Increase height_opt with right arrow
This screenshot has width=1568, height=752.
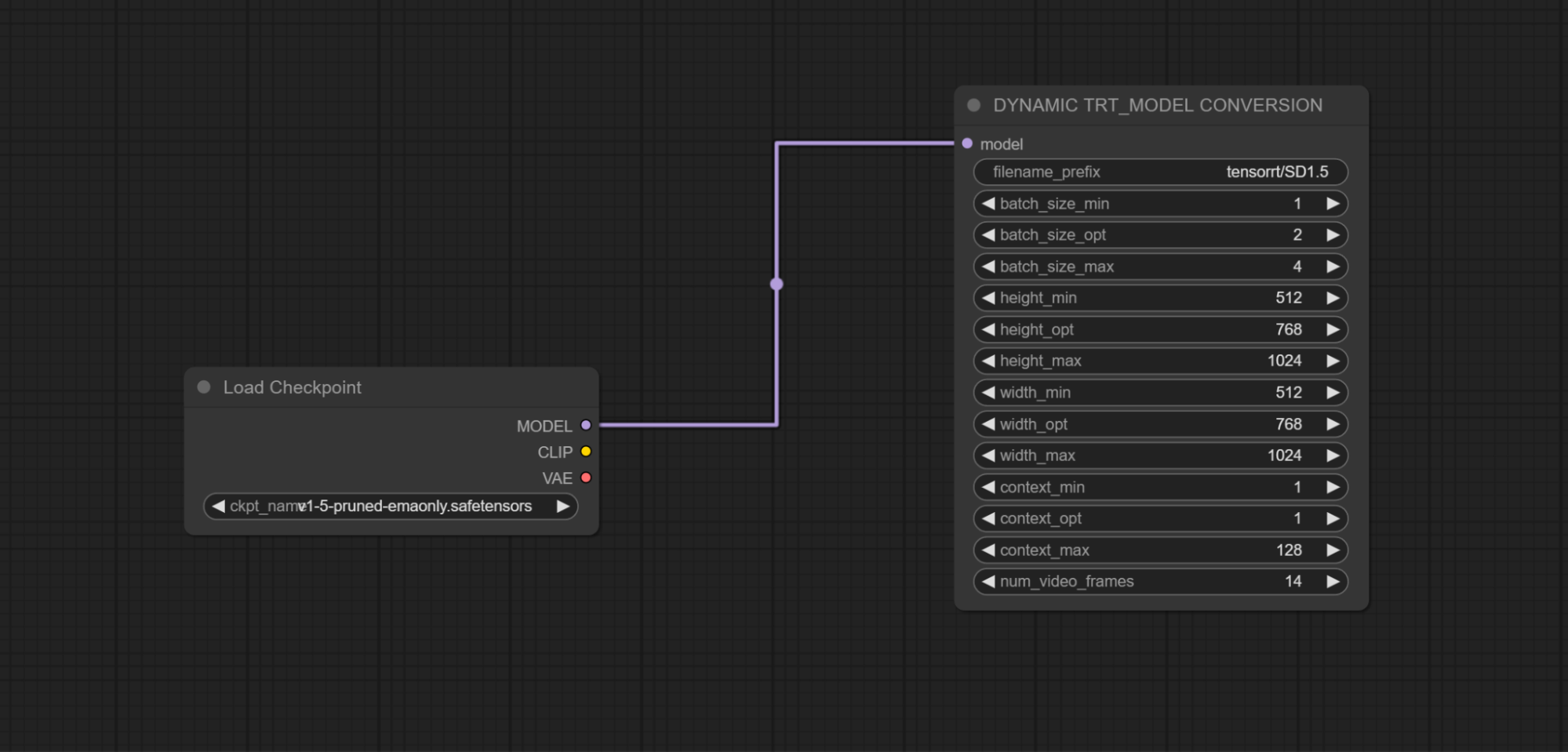click(1333, 329)
